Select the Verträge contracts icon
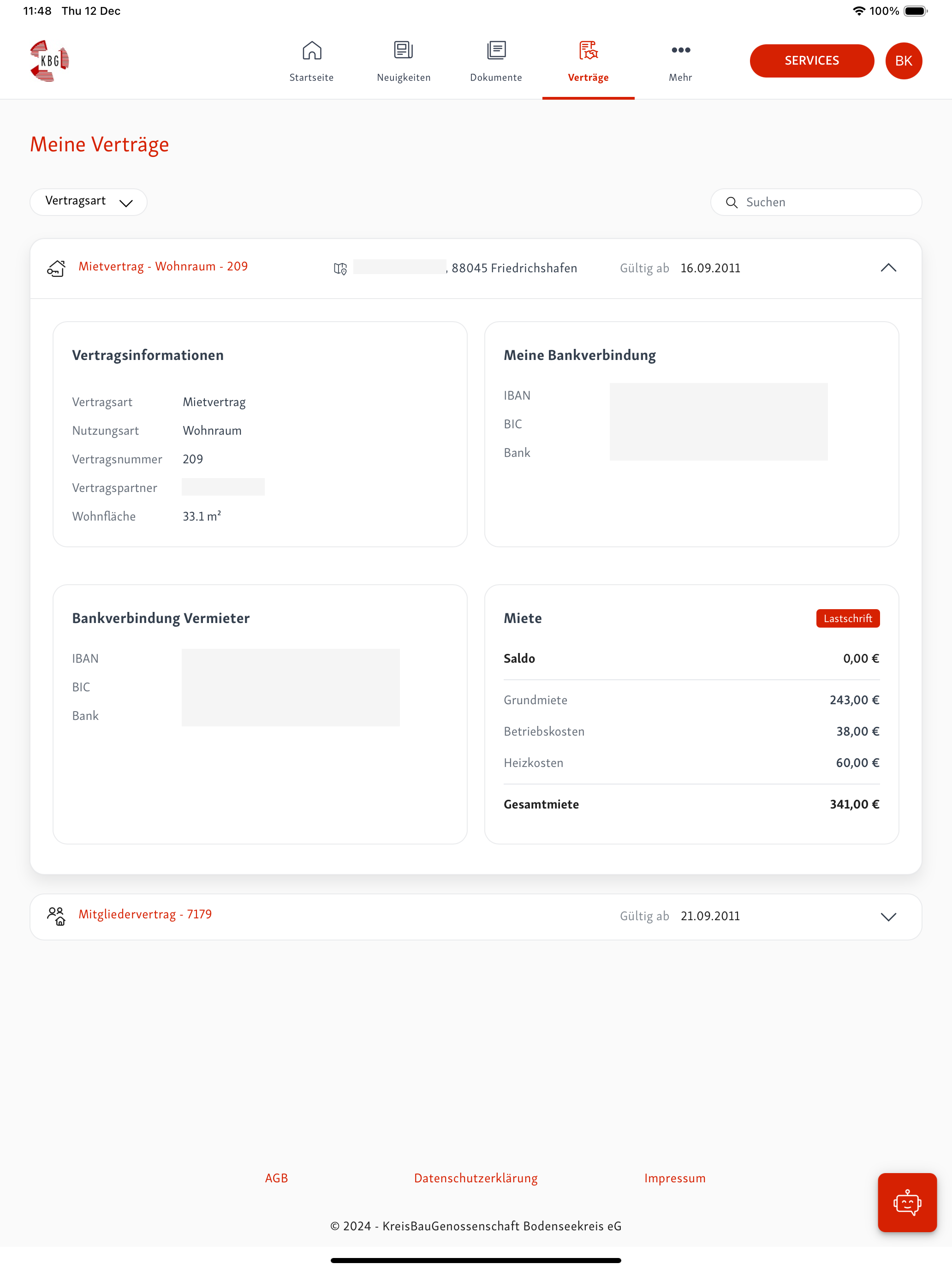952x1270 pixels. tap(588, 50)
